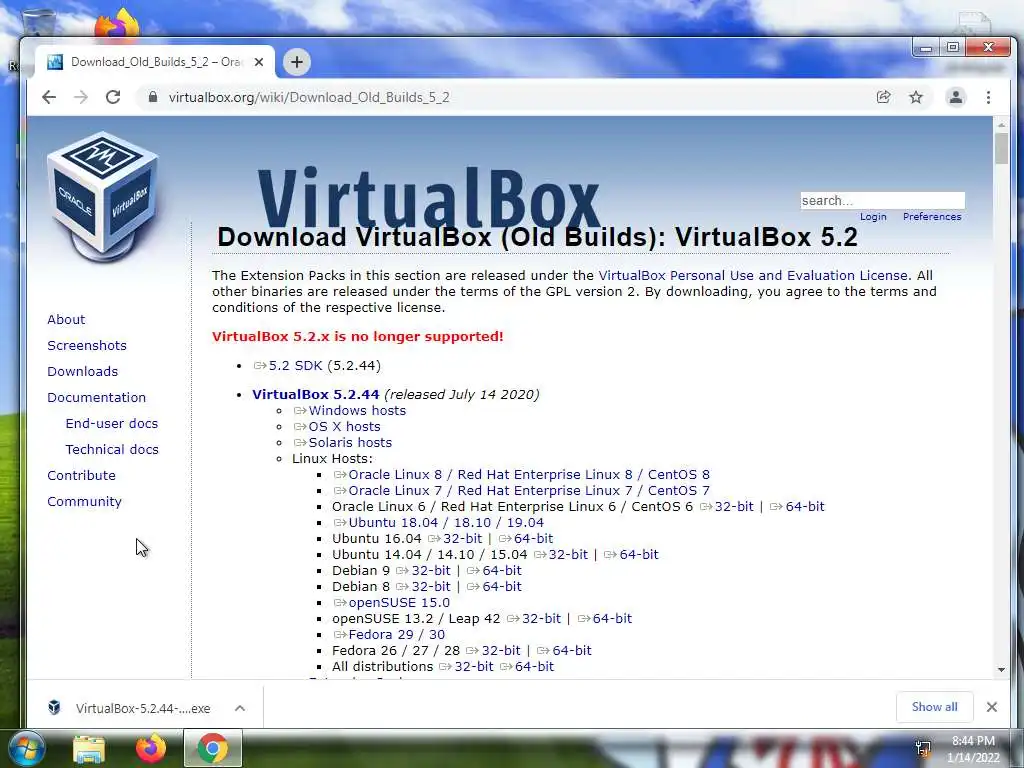Reload the page with the refresh icon
1024x768 pixels.
coord(113,97)
